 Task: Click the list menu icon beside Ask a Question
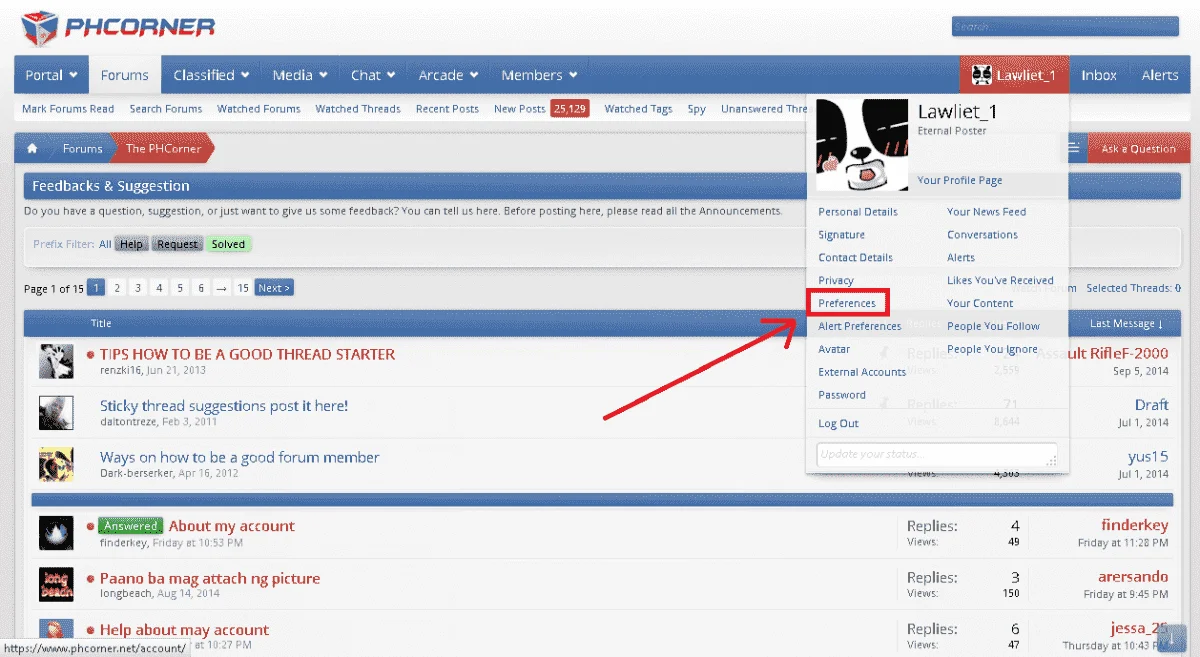coord(1073,149)
